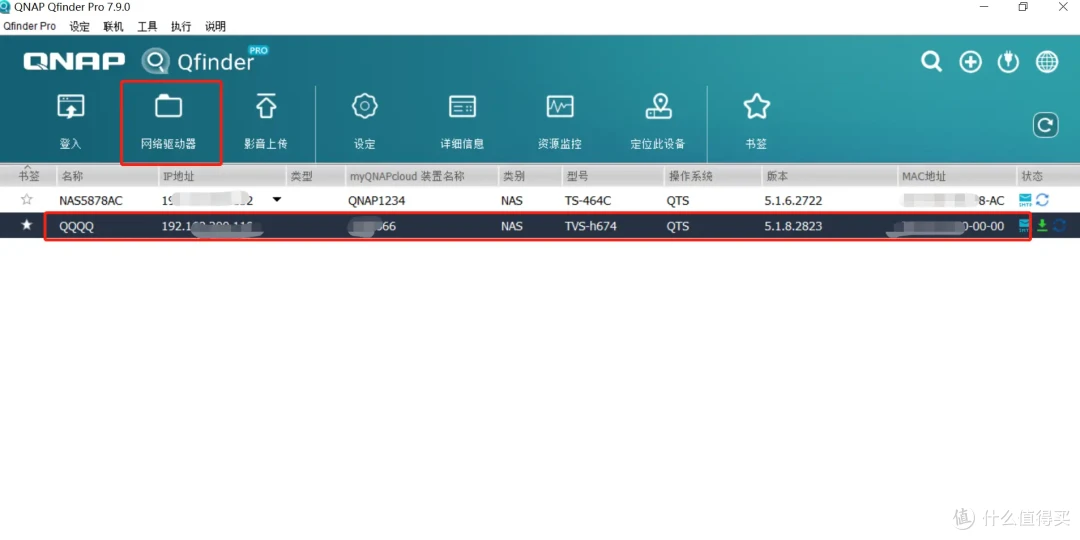
Task: Open the 设定 settings gear tool
Action: click(x=364, y=123)
